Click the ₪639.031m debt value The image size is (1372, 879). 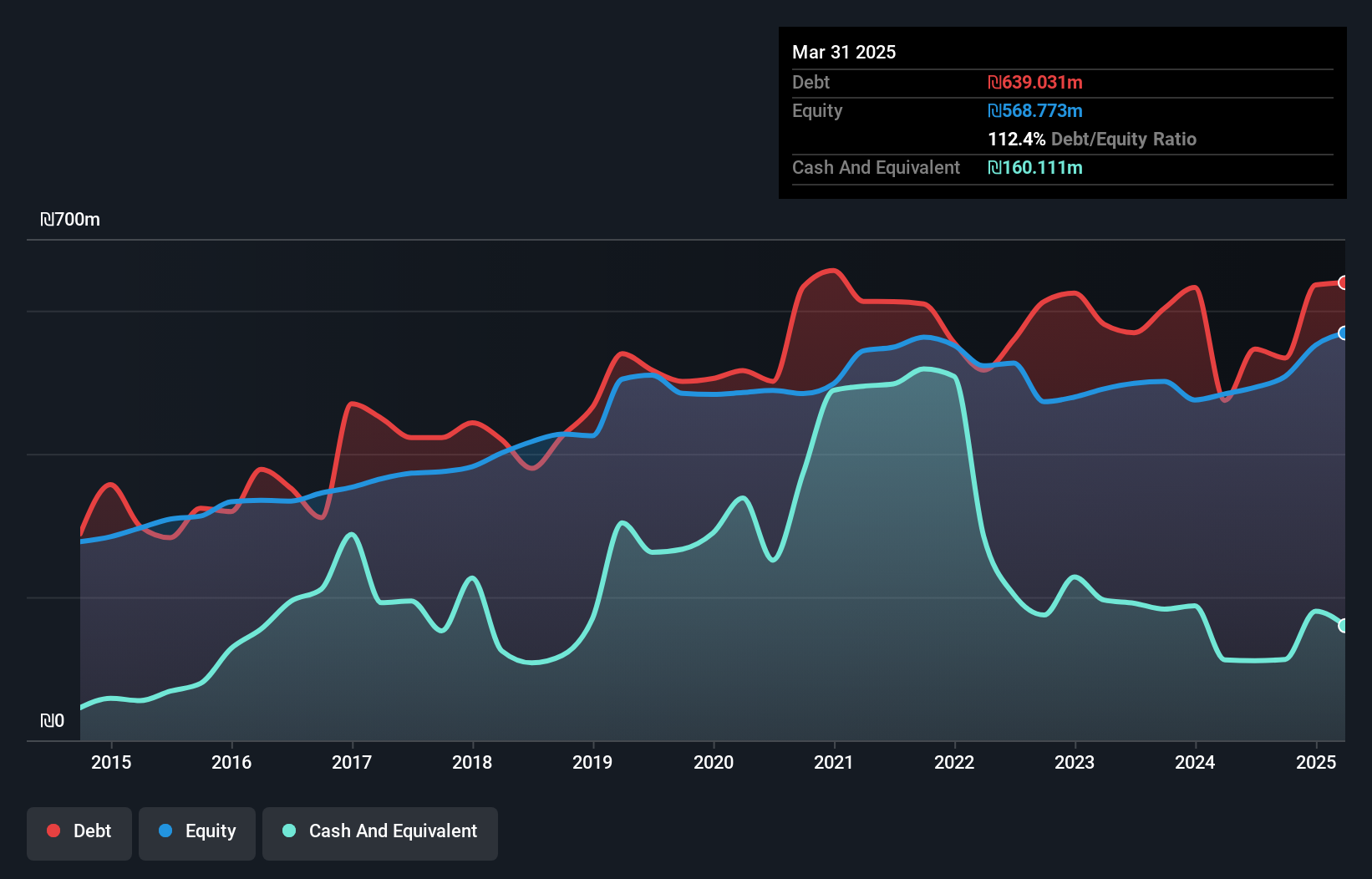tap(1035, 82)
